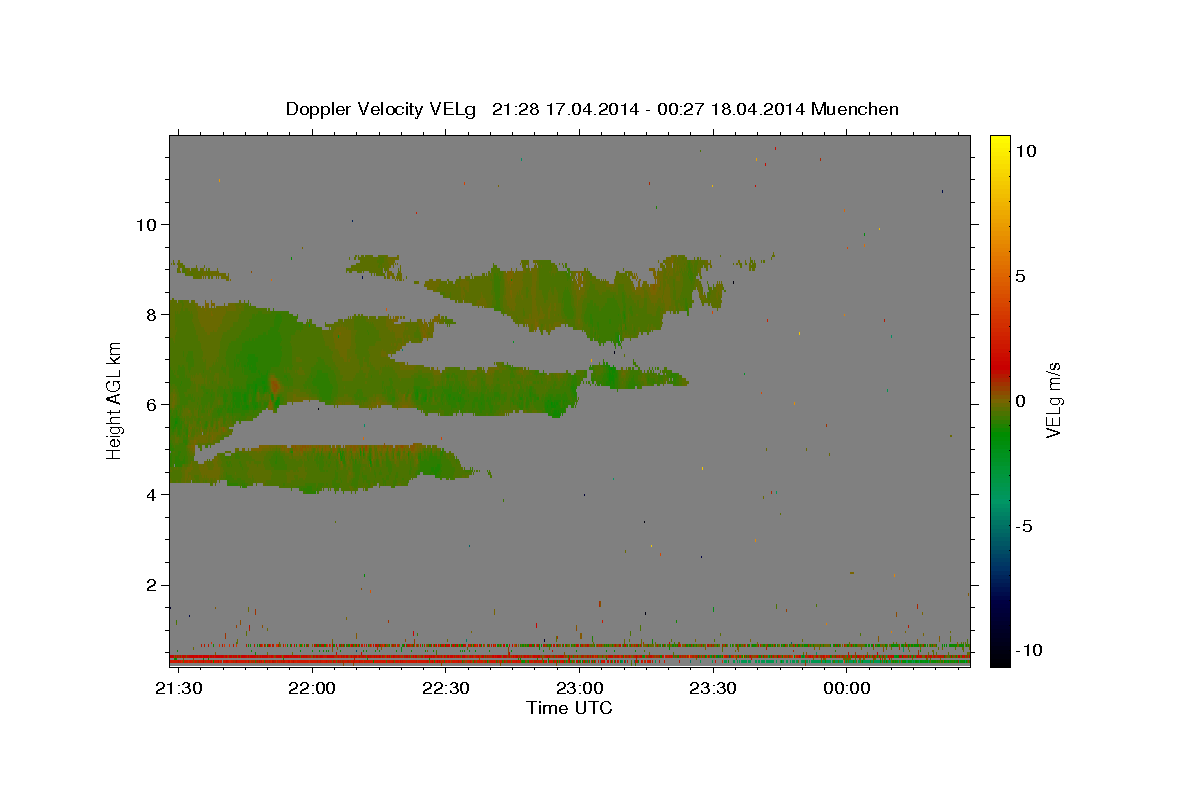The width and height of the screenshot is (1200, 800).
Task: Click the colorbar value 0 label
Action: (1020, 401)
